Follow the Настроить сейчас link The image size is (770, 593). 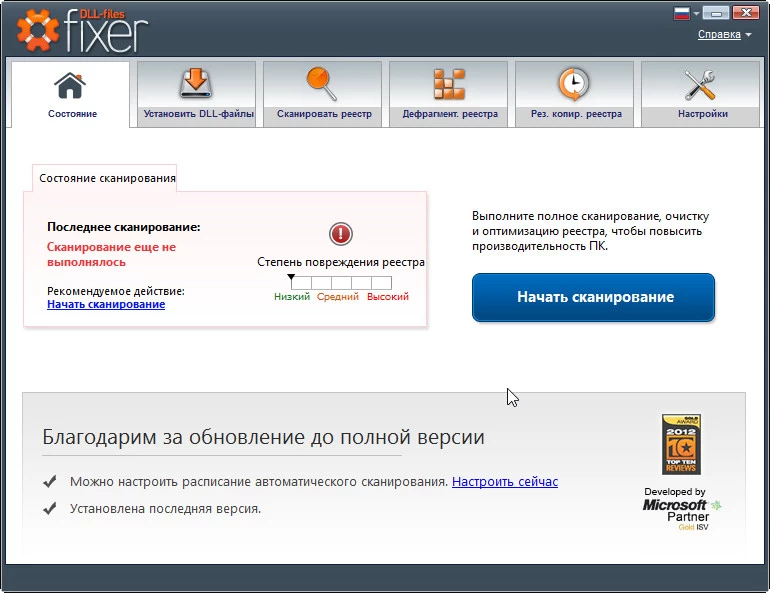[x=505, y=482]
